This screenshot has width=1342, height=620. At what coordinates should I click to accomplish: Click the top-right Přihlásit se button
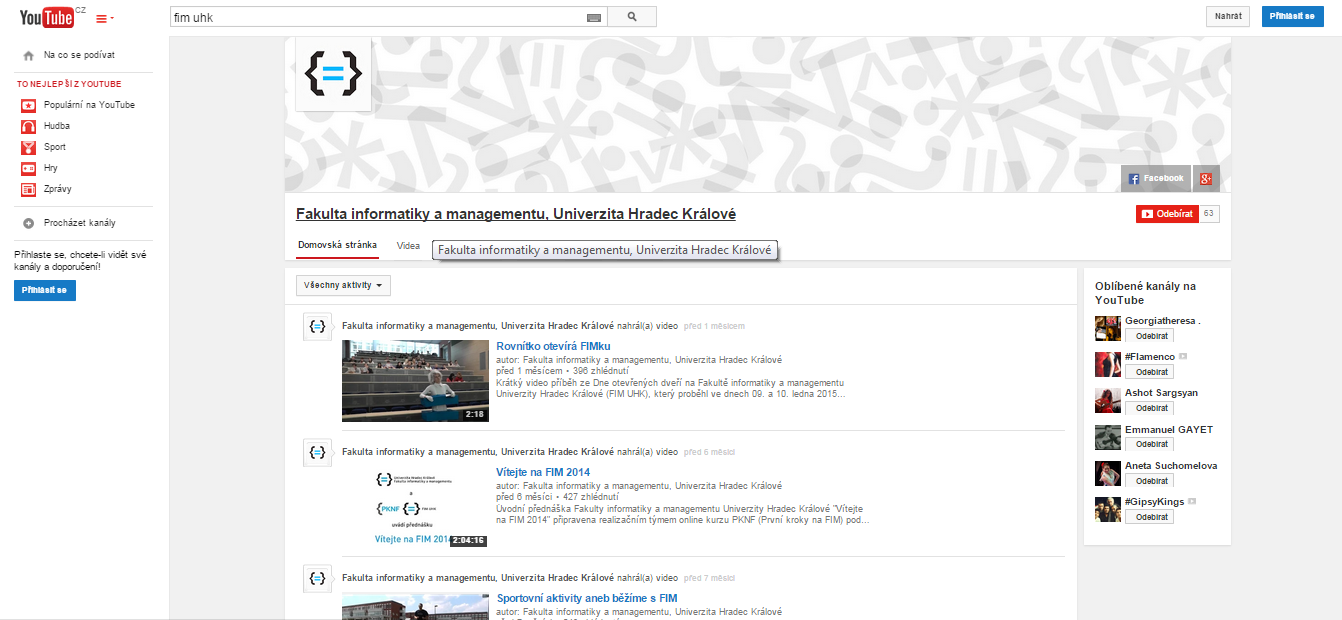1292,16
